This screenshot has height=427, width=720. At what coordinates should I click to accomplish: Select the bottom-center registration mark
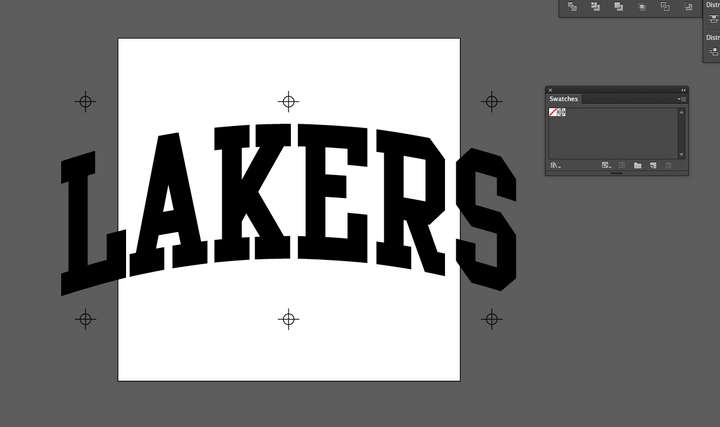pos(288,319)
